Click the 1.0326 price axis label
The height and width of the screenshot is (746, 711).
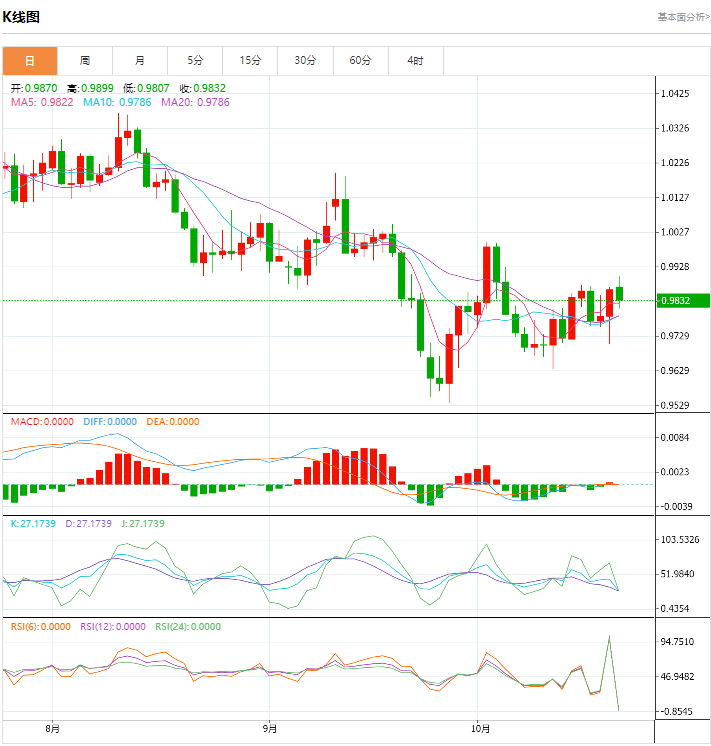[x=675, y=128]
